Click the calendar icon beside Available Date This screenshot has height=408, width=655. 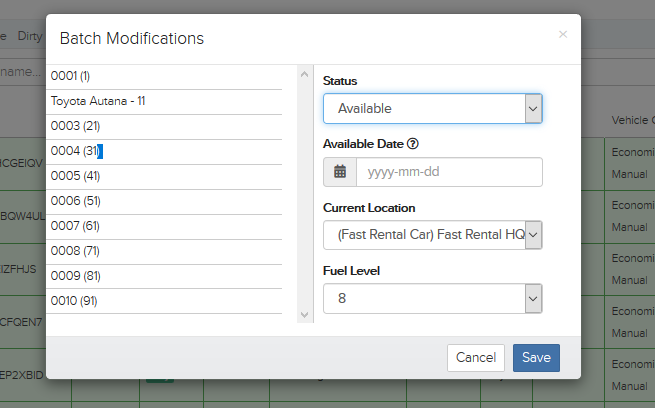tap(340, 172)
